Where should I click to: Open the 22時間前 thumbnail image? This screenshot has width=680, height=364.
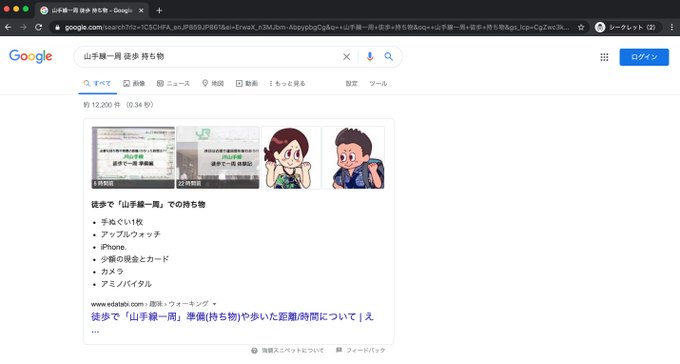point(218,157)
